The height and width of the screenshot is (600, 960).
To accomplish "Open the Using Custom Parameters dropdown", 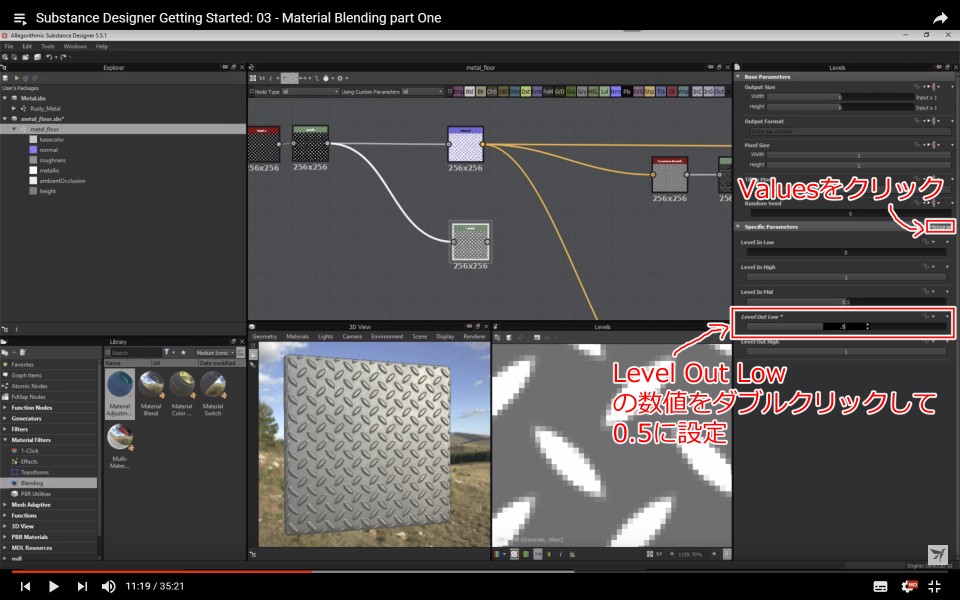I will coord(422,92).
